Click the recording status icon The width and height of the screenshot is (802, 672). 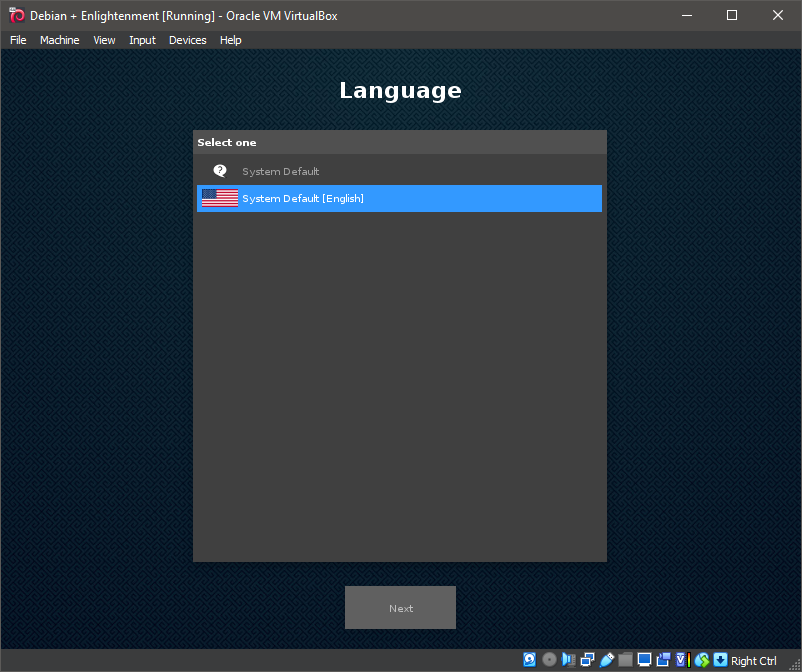pos(663,660)
